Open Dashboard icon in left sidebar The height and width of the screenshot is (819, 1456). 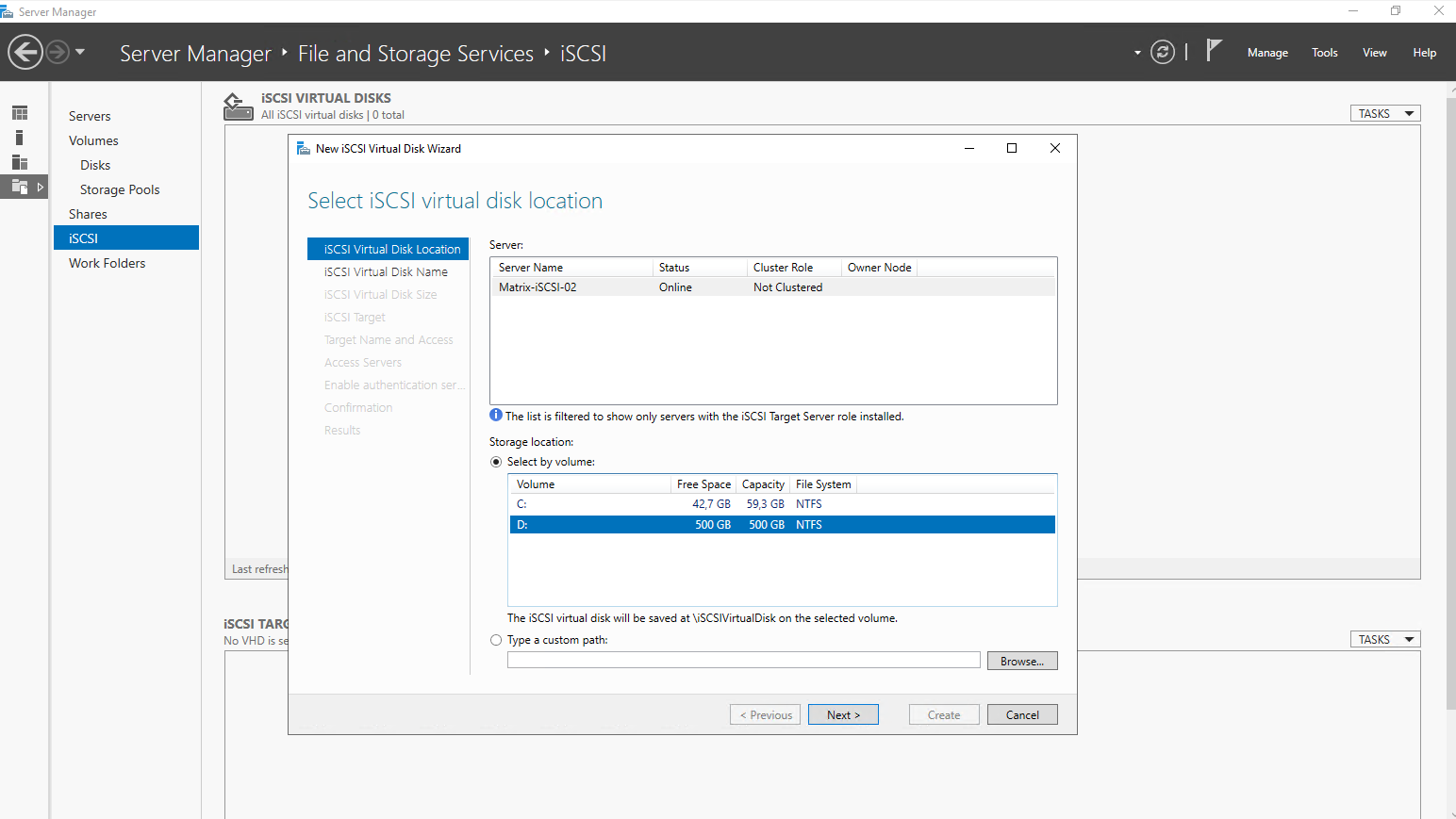(x=20, y=113)
